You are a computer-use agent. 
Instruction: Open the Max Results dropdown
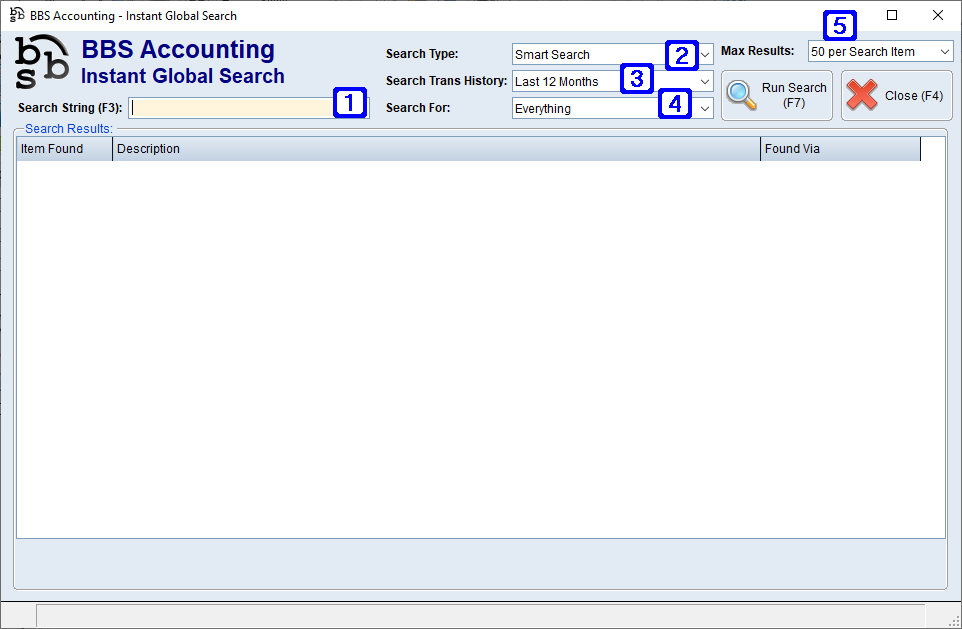coord(945,52)
